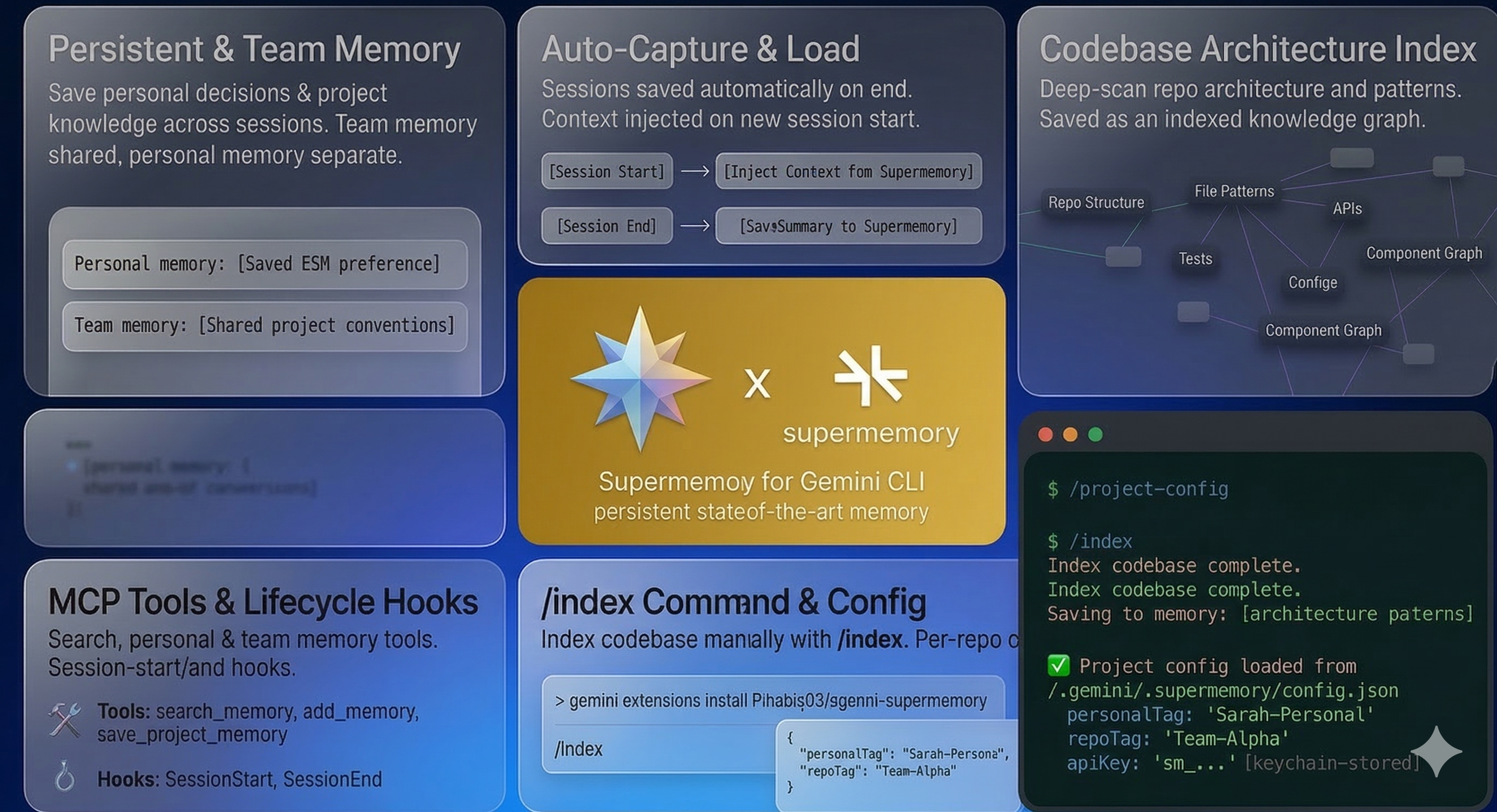Click the [Session End] box
The width and height of the screenshot is (1497, 812).
(x=606, y=226)
